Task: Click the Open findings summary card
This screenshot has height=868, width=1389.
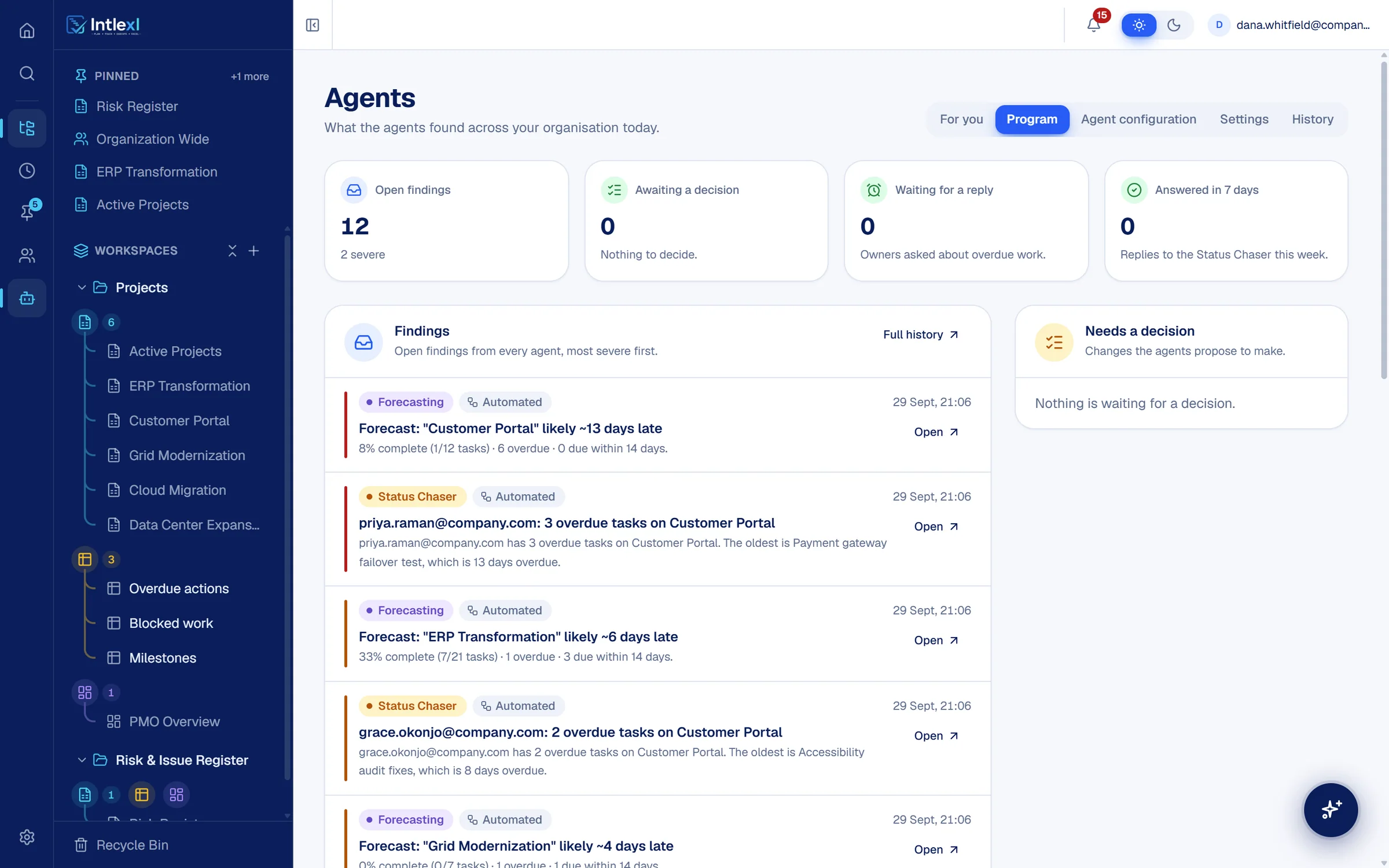Action: [x=446, y=221]
